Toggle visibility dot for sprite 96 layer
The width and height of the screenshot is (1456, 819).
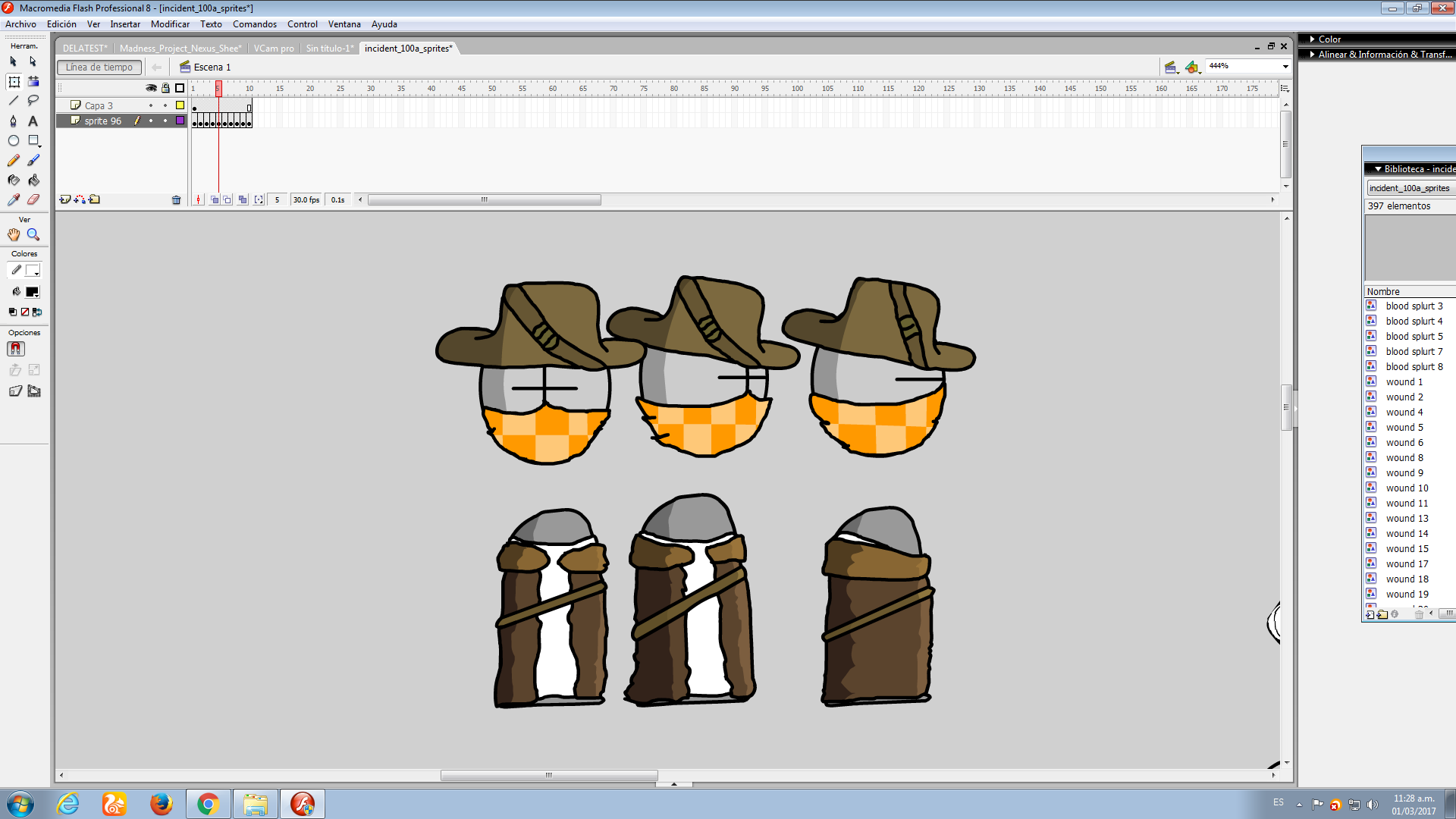tap(151, 121)
